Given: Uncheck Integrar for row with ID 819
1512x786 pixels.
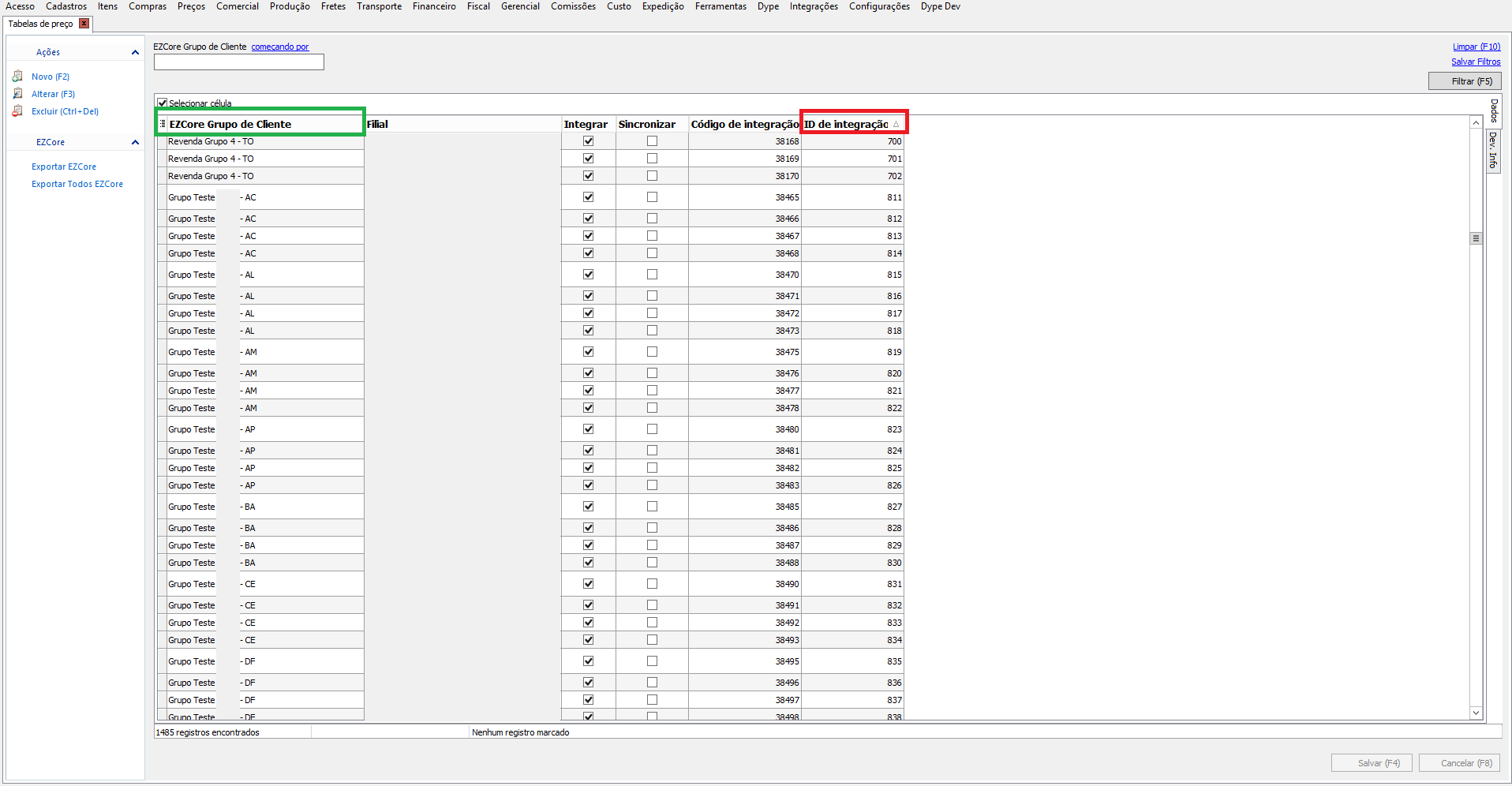Looking at the screenshot, I should (x=588, y=352).
